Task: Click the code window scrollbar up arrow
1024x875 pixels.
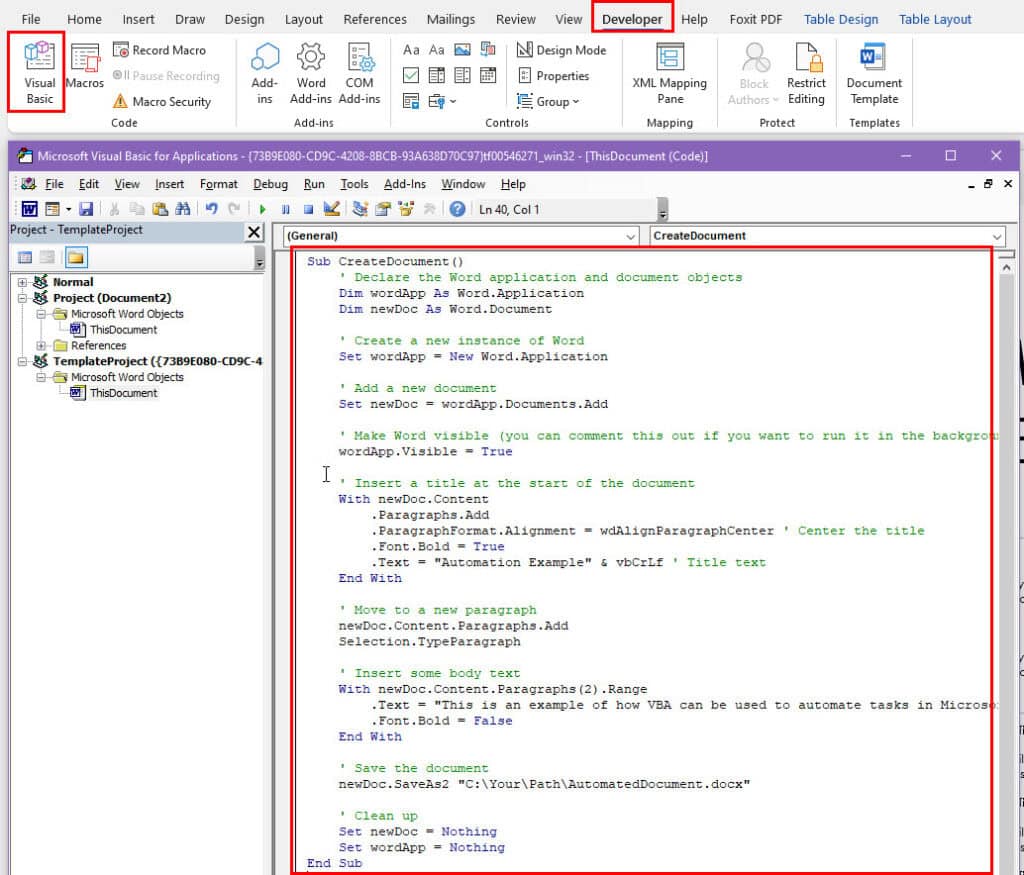Action: (1006, 268)
